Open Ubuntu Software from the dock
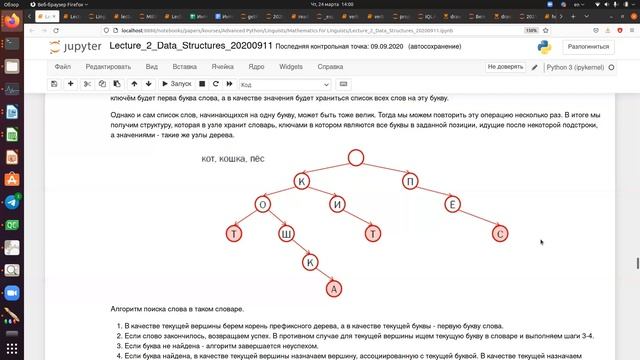640x360 pixels. click(12, 180)
